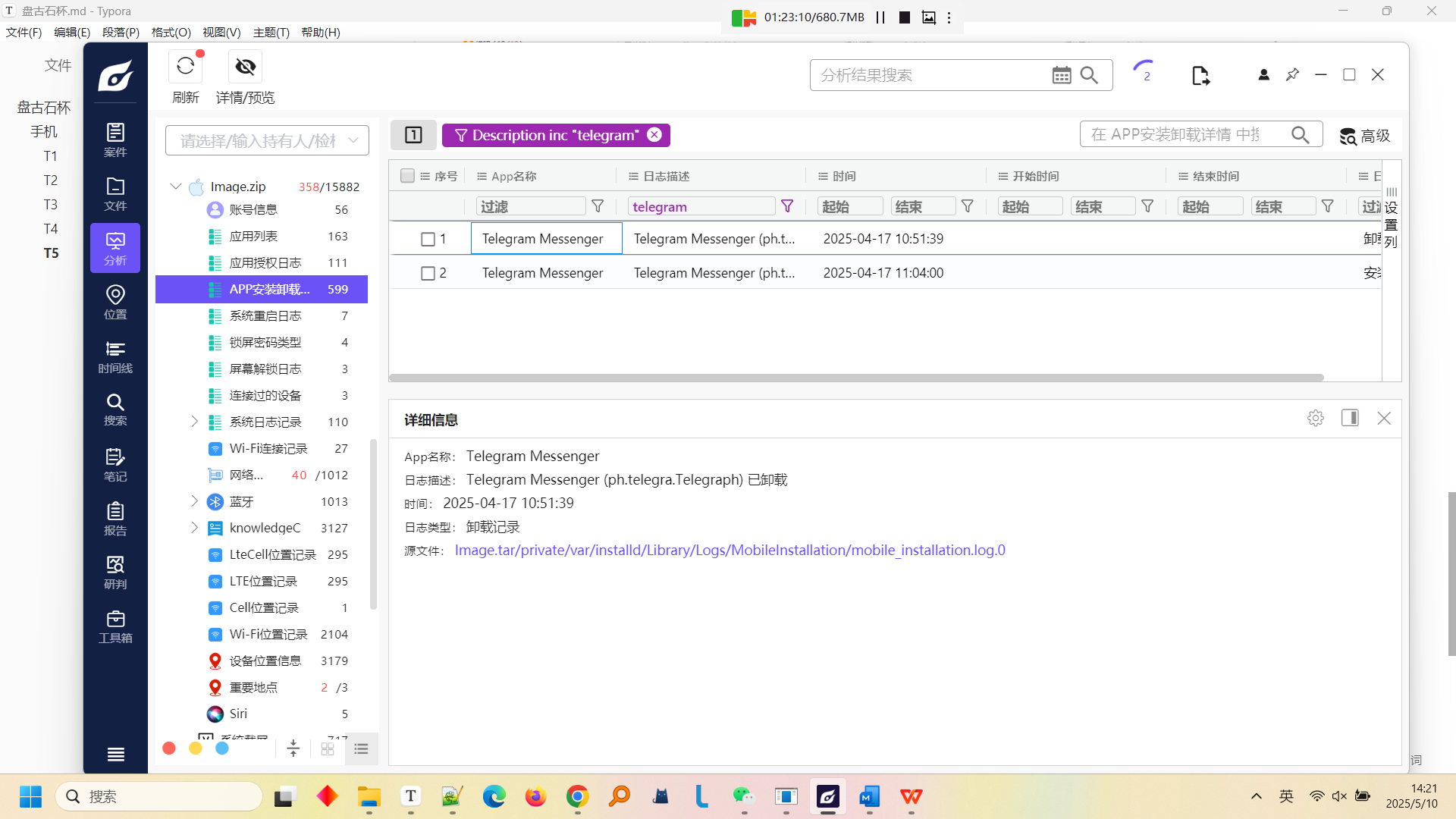Open the 工具箱 (Toolbox) sidebar section
The width and height of the screenshot is (1456, 819).
(x=115, y=626)
